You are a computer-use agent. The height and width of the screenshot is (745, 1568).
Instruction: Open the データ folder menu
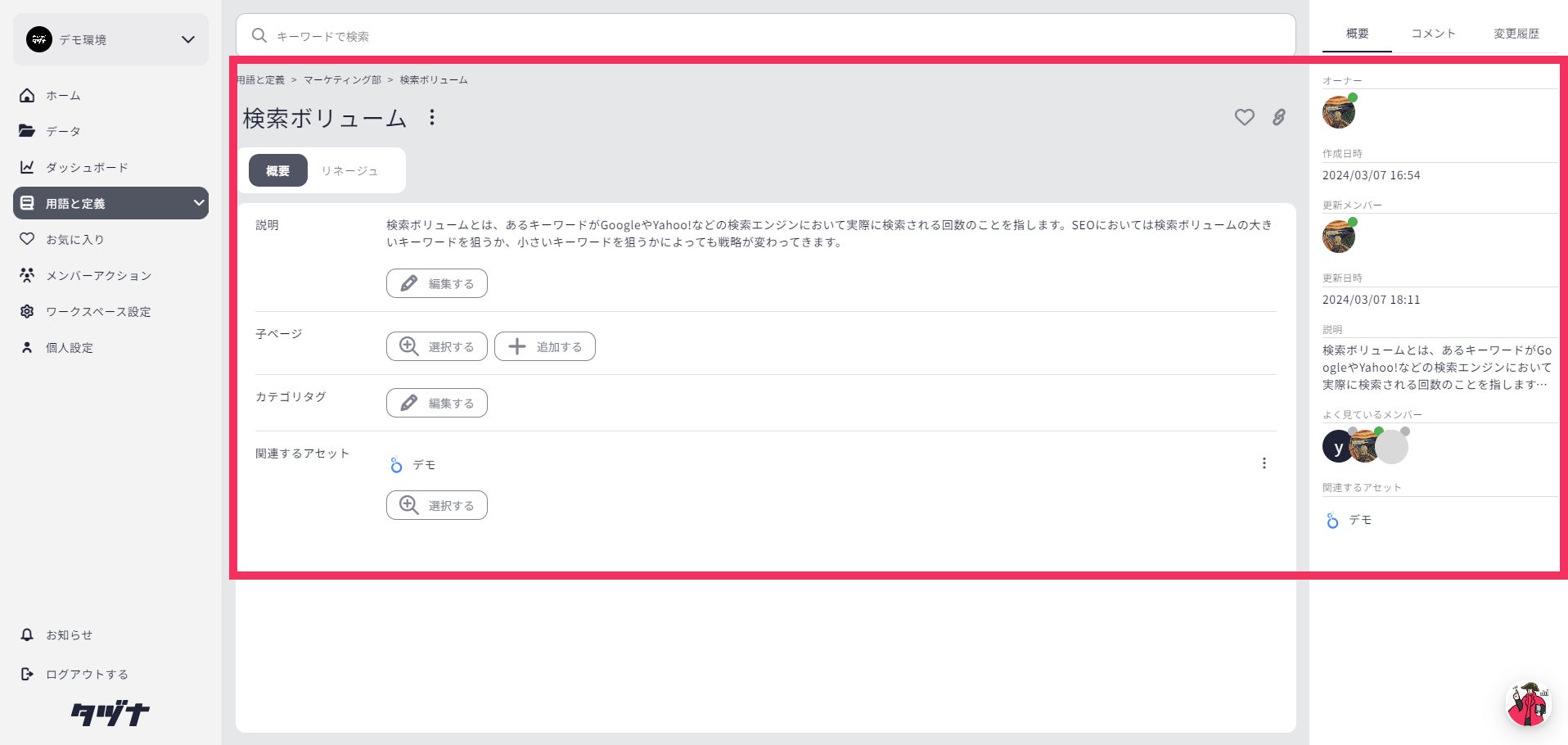(x=110, y=131)
